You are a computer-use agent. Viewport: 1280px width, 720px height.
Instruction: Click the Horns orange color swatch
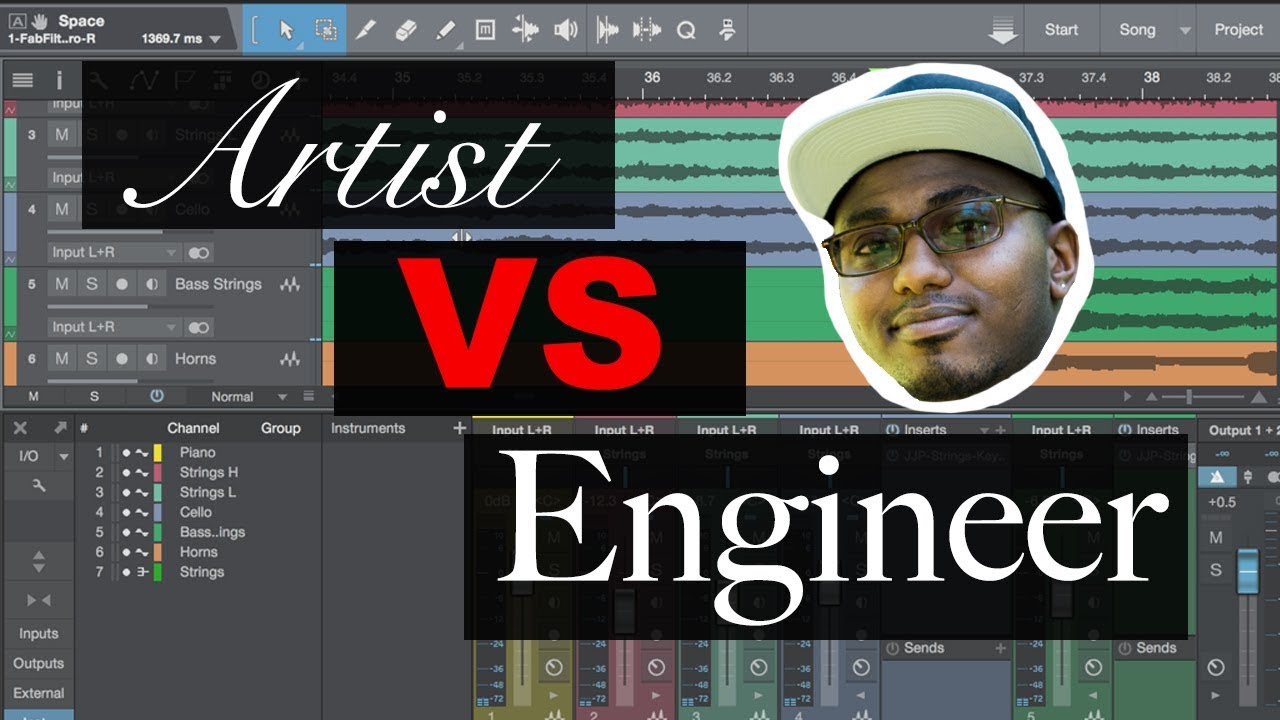157,552
